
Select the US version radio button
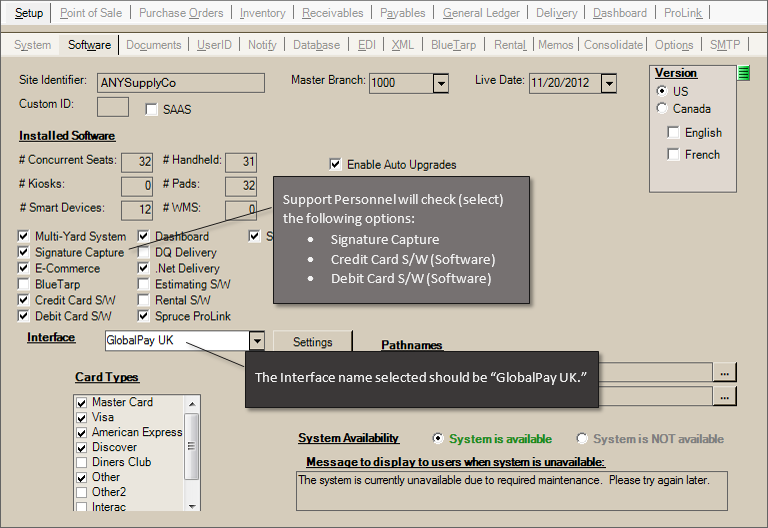[x=662, y=91]
